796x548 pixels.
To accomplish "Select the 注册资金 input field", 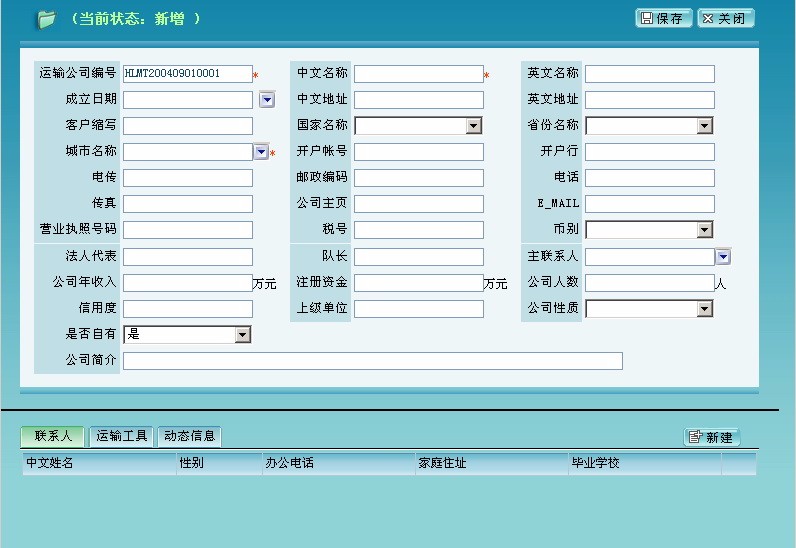I will (x=419, y=282).
